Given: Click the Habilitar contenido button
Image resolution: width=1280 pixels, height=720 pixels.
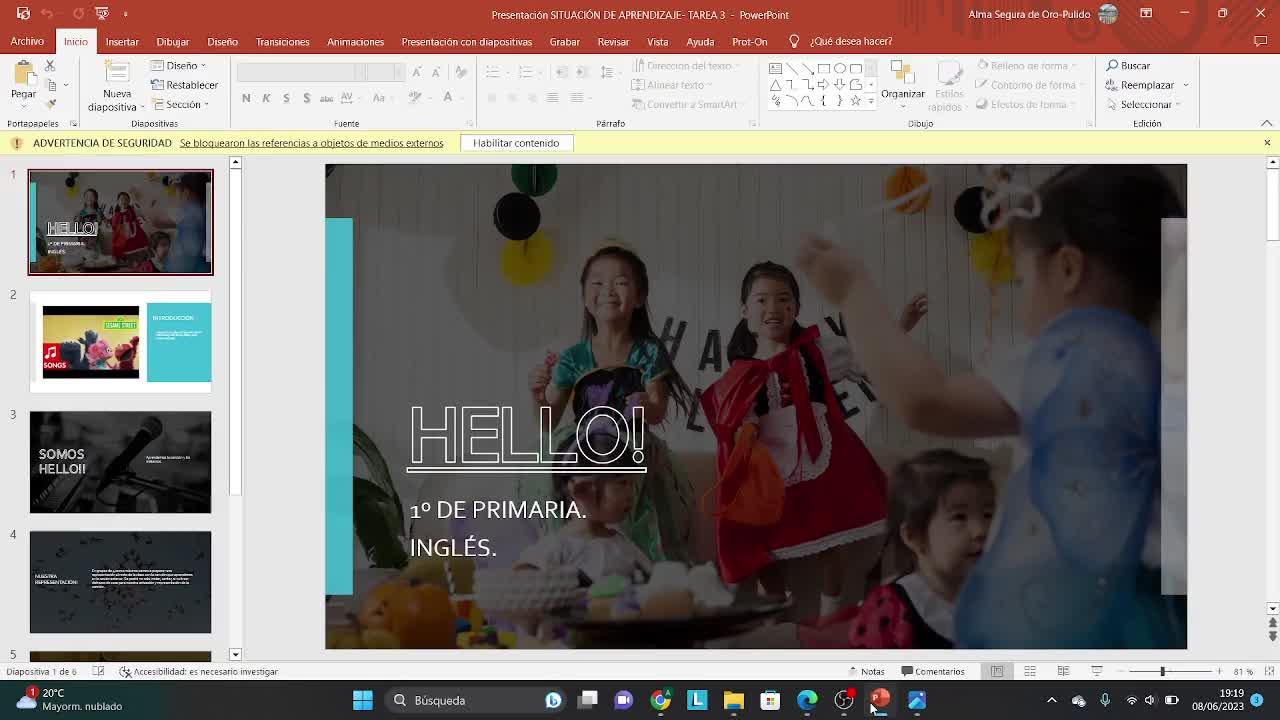Looking at the screenshot, I should click(x=516, y=143).
